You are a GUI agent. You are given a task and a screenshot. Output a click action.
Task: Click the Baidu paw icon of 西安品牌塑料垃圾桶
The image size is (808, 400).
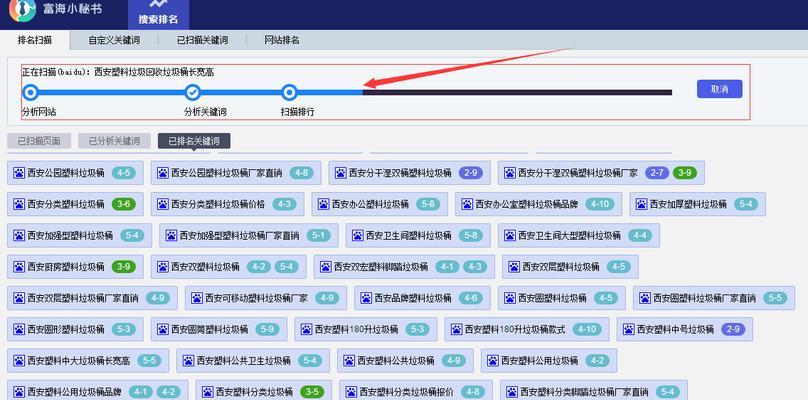[x=366, y=298]
